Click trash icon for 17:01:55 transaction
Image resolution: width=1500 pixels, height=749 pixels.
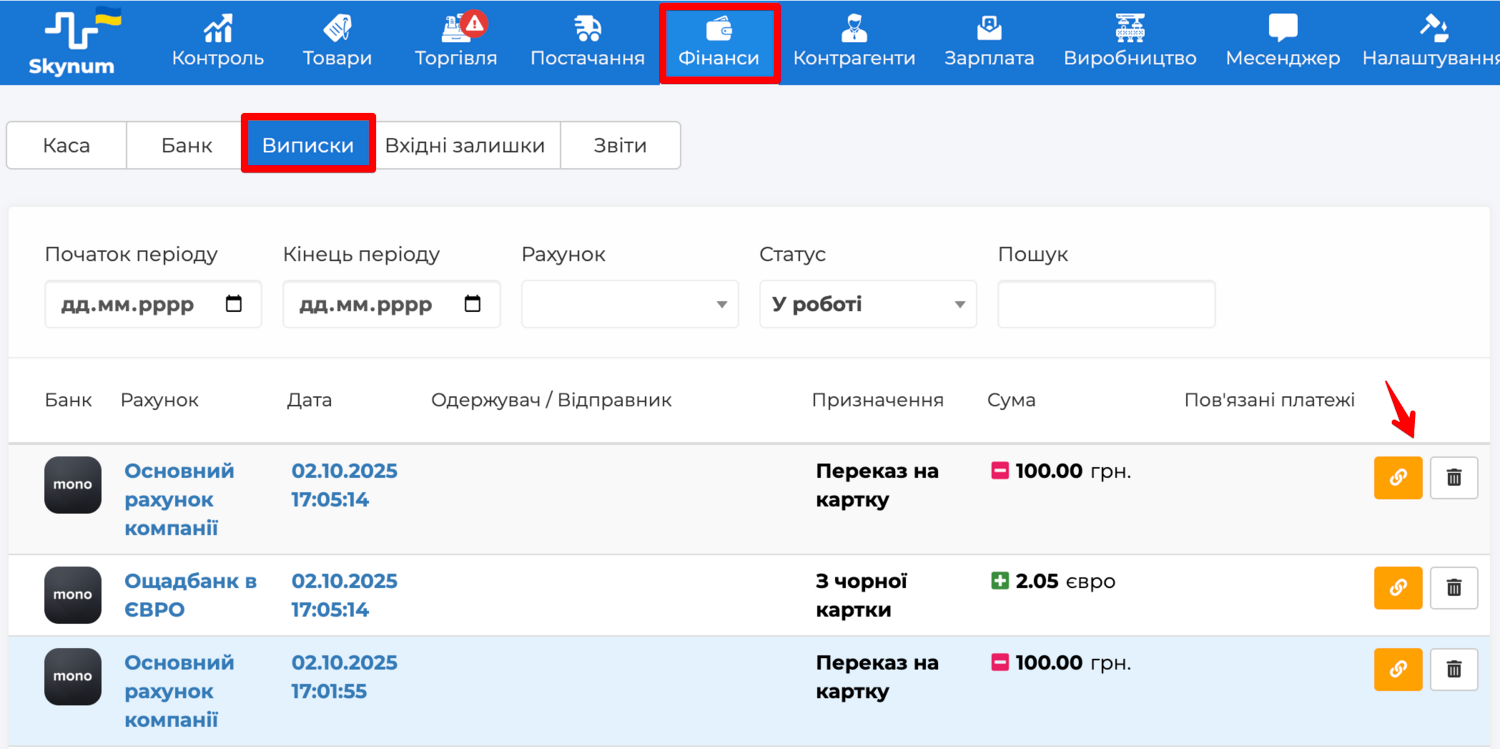(1453, 669)
